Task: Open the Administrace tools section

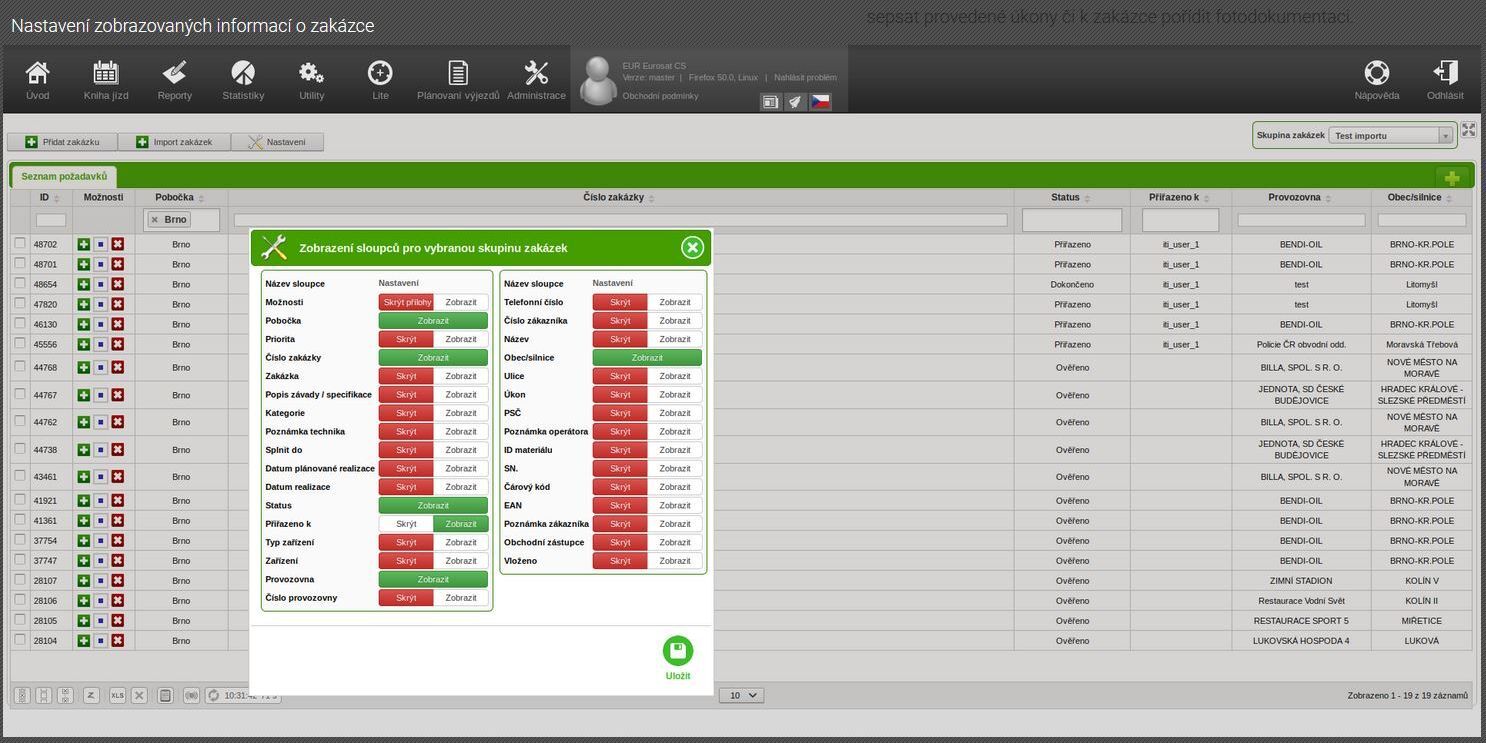Action: click(x=536, y=80)
